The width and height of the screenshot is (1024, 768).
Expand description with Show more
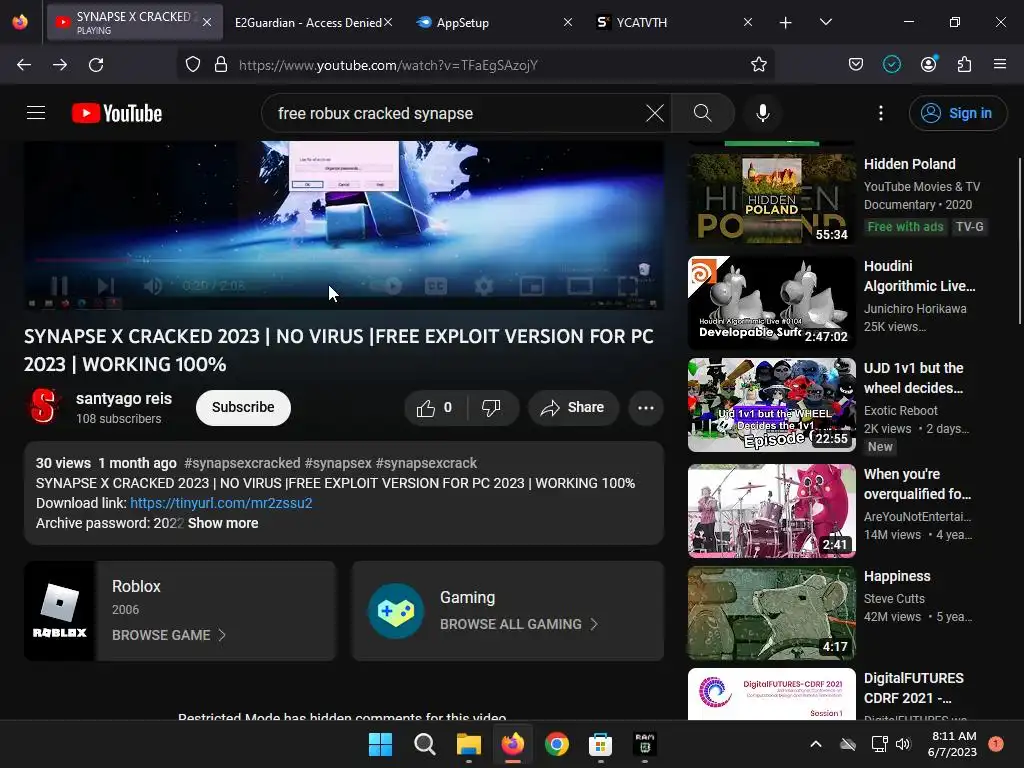pos(223,523)
